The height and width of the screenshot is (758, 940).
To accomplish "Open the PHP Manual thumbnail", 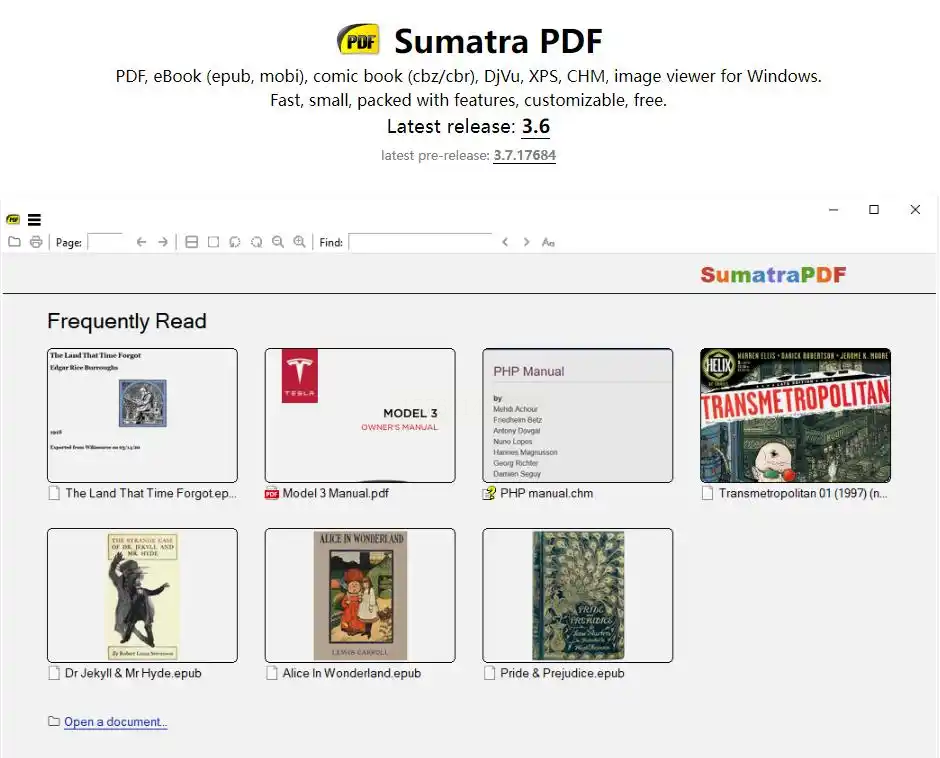I will coord(577,415).
